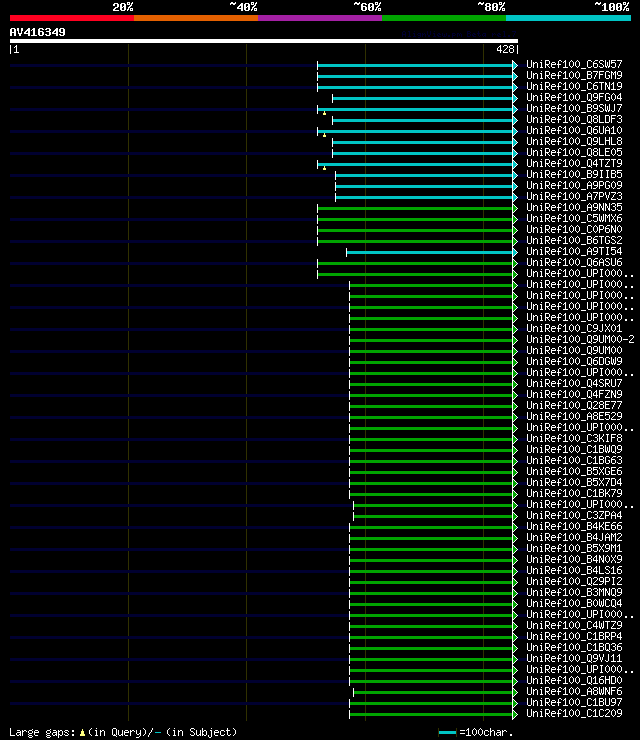Open hit UniRef100_Q8LDF3
640x740 pixels.
point(574,119)
